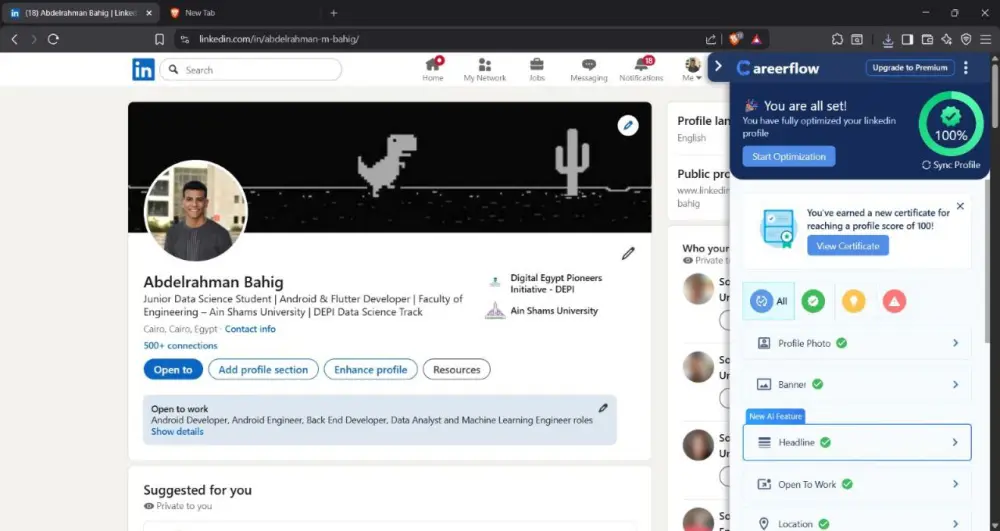
Task: Select the LinkedIn Abdelrahman Bahig tab
Action: click(x=82, y=13)
